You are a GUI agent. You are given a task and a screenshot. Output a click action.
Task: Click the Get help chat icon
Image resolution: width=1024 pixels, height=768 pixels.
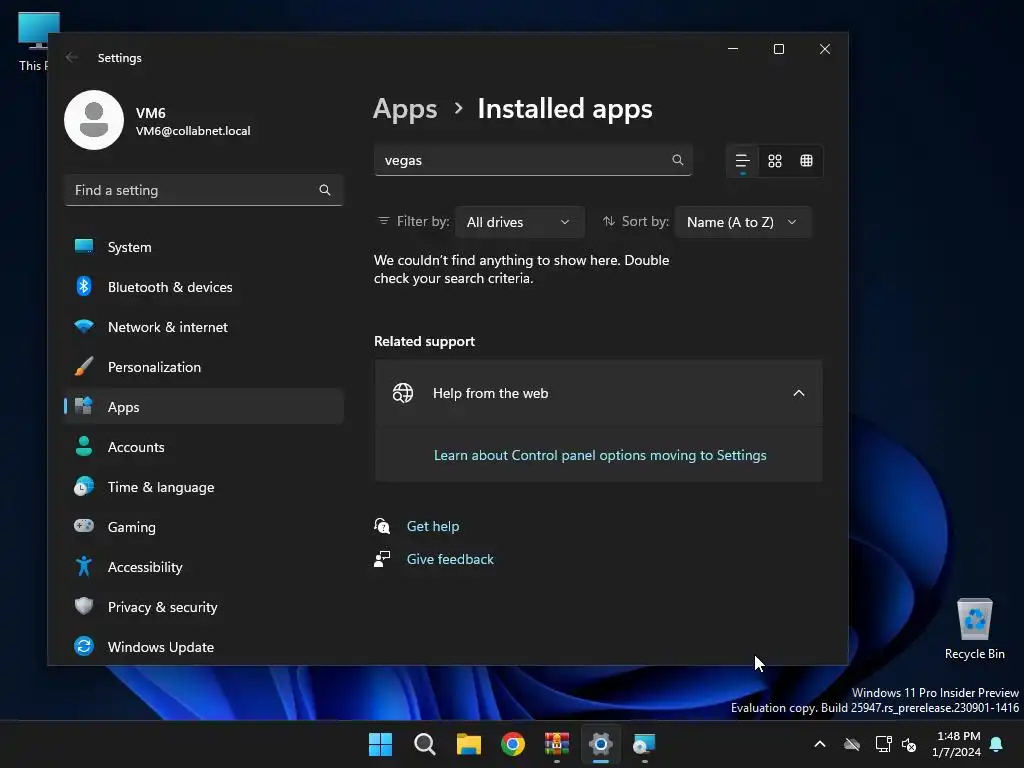(382, 526)
